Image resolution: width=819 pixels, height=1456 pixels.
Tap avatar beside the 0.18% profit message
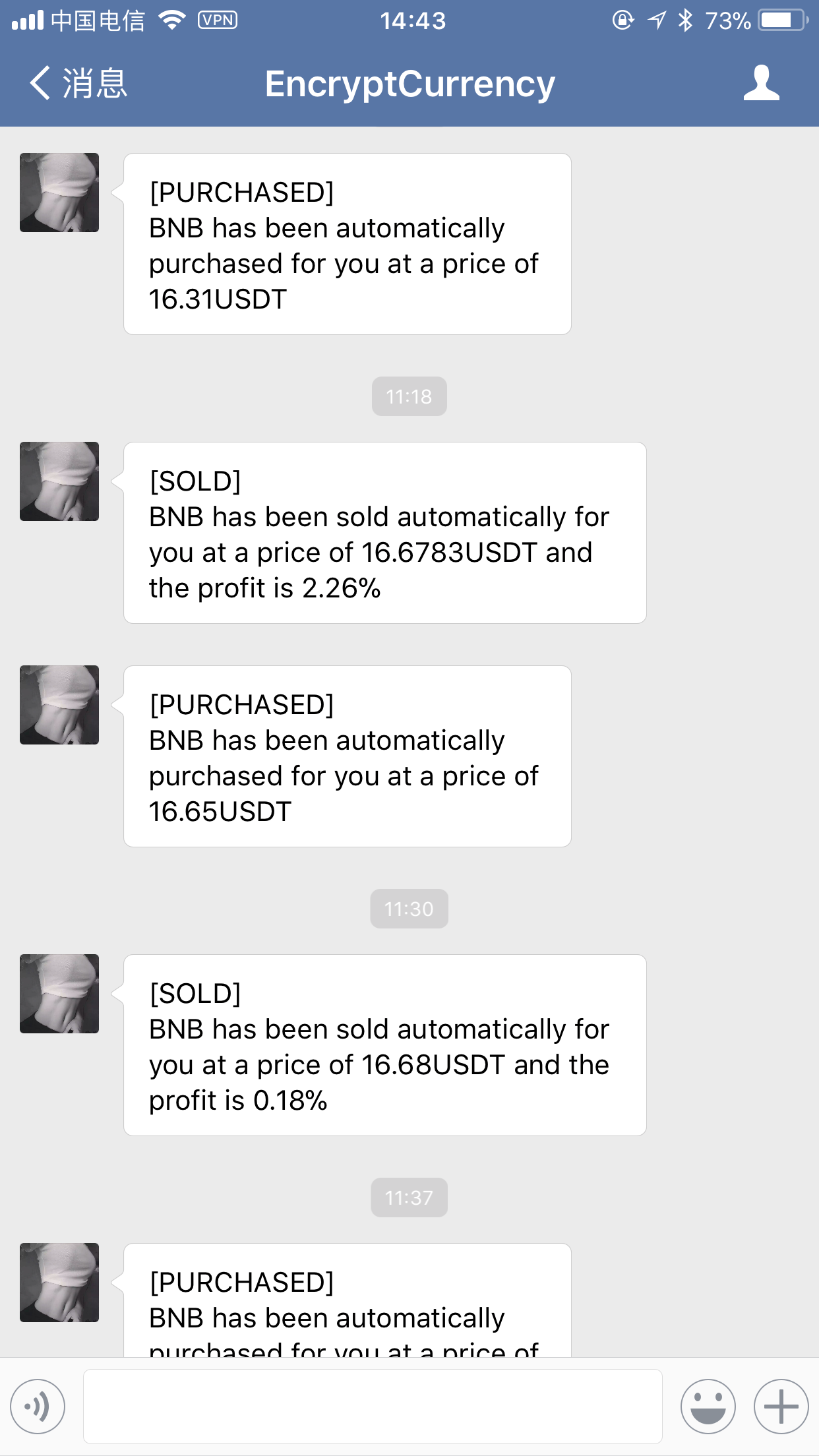(x=59, y=994)
